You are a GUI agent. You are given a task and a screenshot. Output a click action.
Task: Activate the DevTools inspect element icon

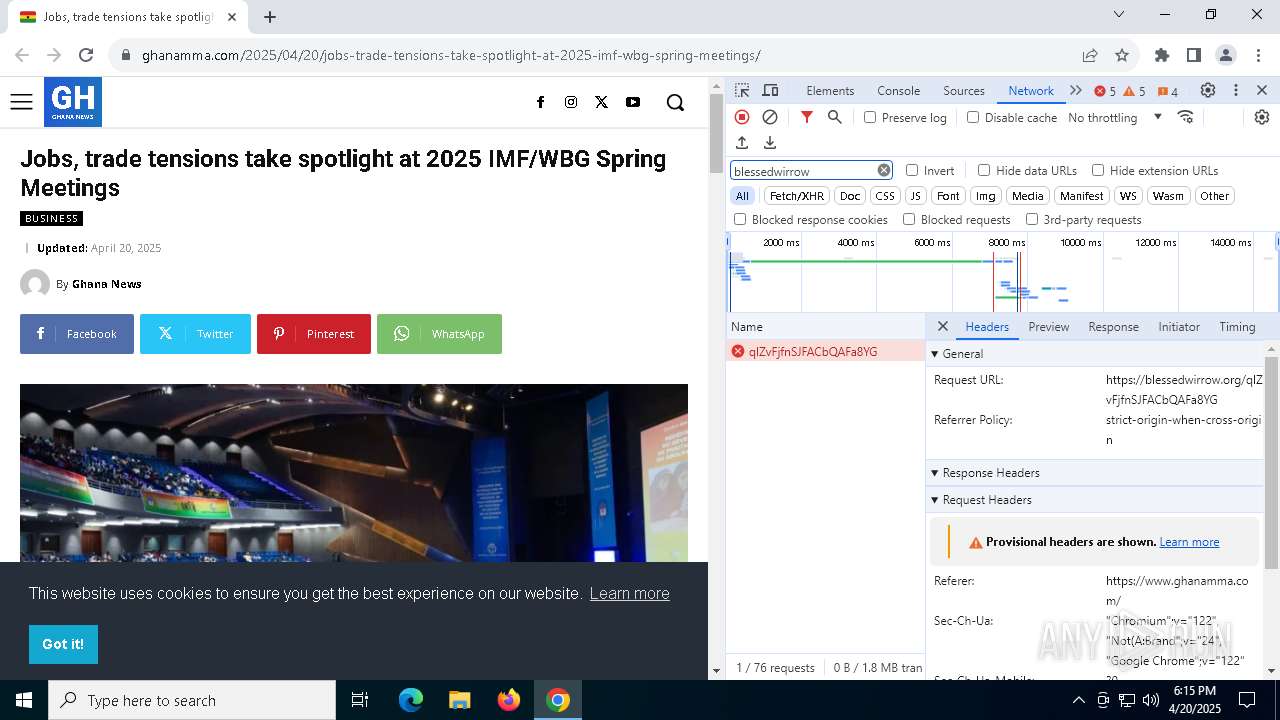(742, 90)
